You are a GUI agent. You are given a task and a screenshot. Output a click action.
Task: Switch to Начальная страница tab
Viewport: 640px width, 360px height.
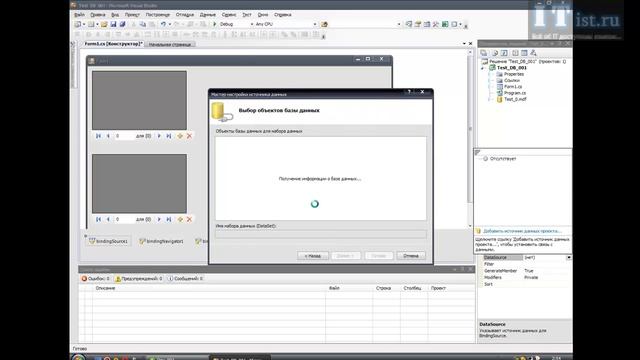(x=170, y=44)
